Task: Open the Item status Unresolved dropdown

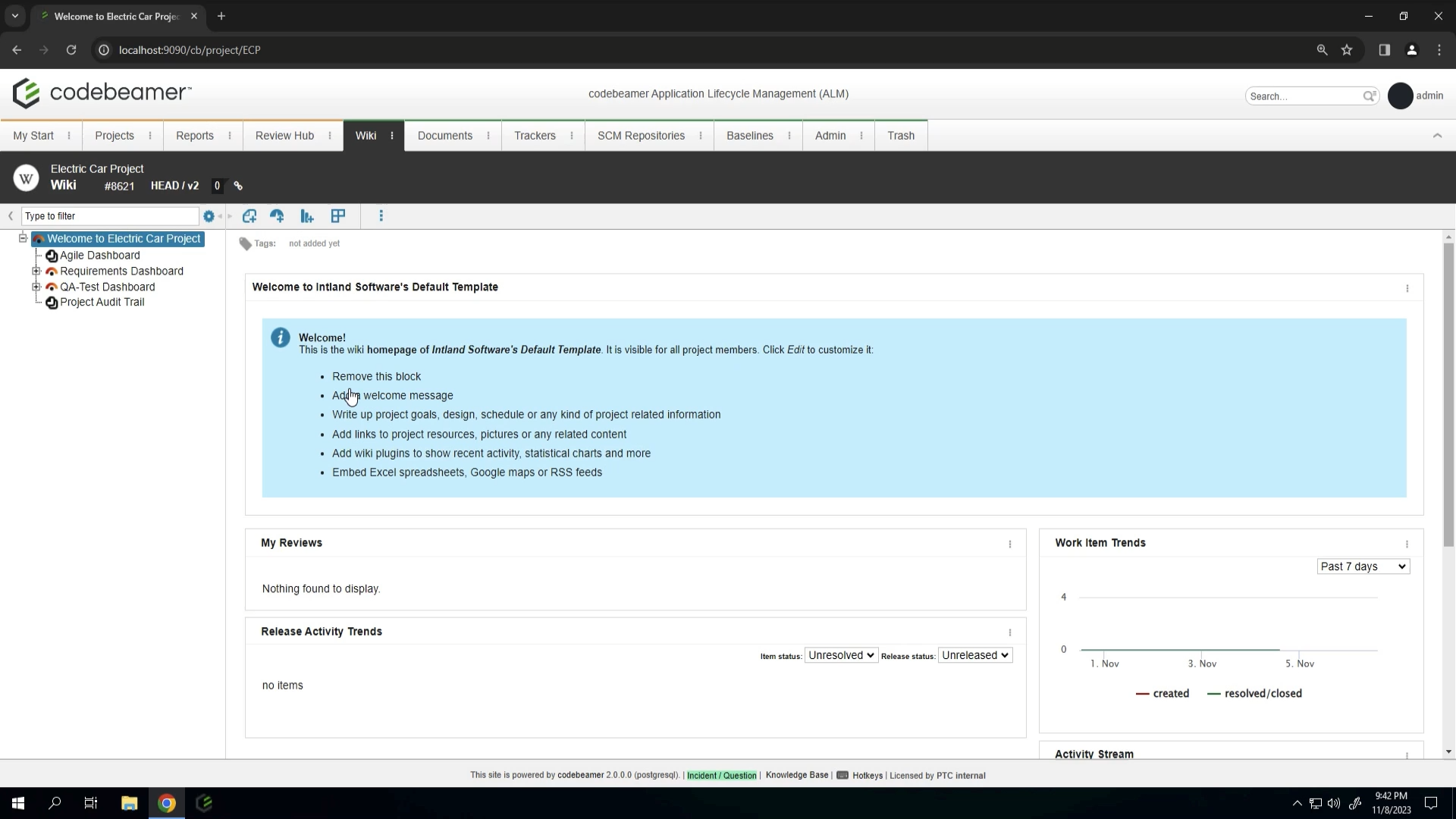Action: point(841,655)
